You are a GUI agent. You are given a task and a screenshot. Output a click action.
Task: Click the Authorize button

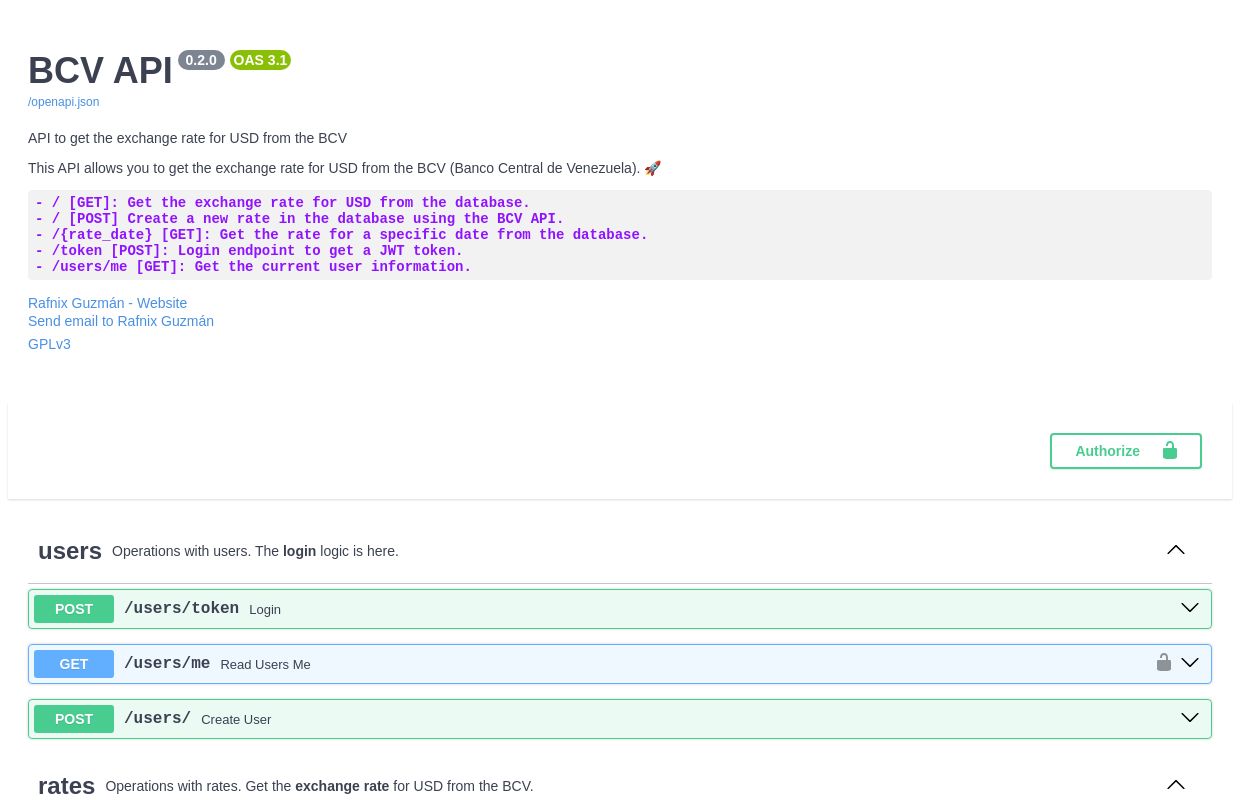coord(1126,451)
